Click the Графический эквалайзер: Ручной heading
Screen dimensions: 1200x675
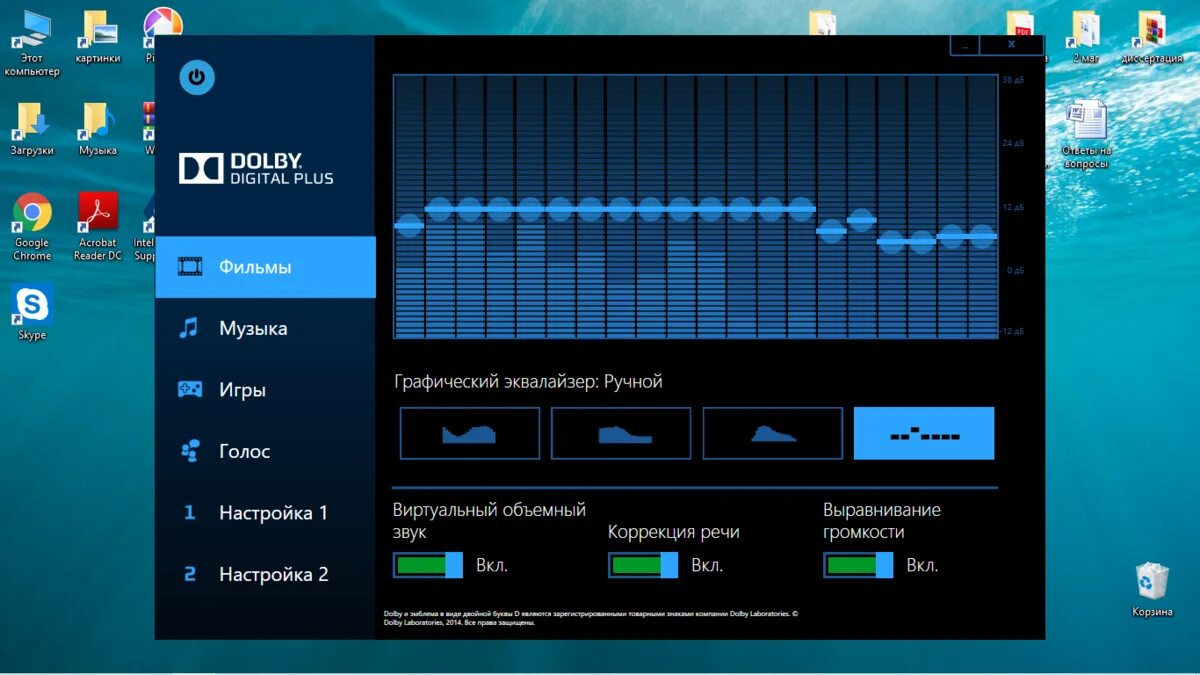(528, 381)
